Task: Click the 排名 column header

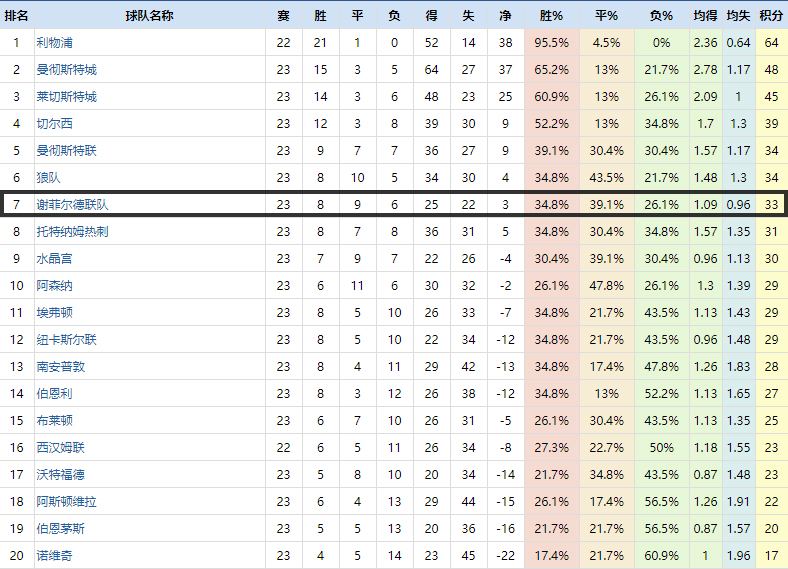Action: (16, 16)
